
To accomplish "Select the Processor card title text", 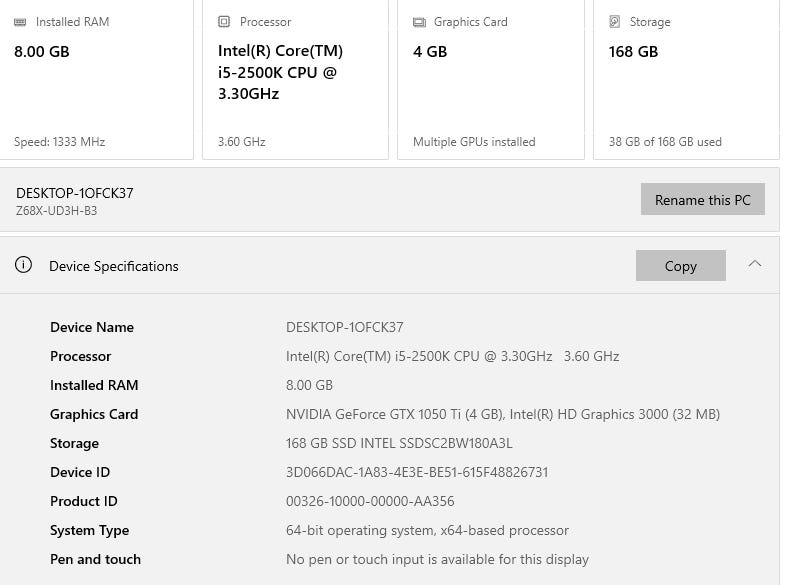I will click(x=266, y=22).
